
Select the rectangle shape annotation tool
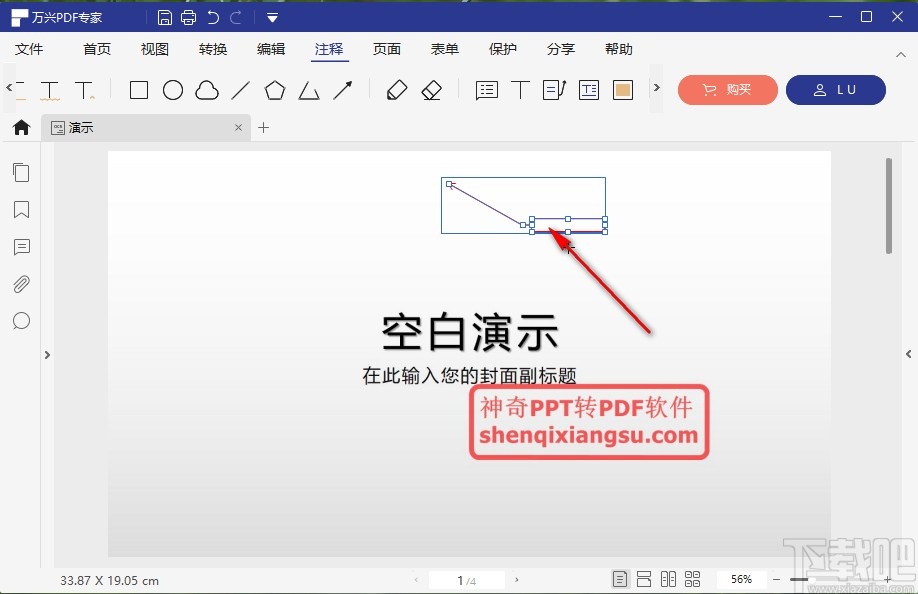(x=138, y=90)
